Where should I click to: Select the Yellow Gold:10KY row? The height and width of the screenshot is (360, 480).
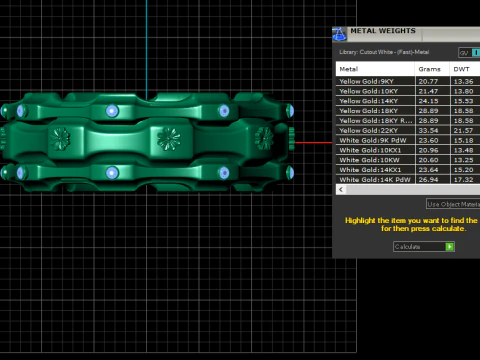coord(408,91)
